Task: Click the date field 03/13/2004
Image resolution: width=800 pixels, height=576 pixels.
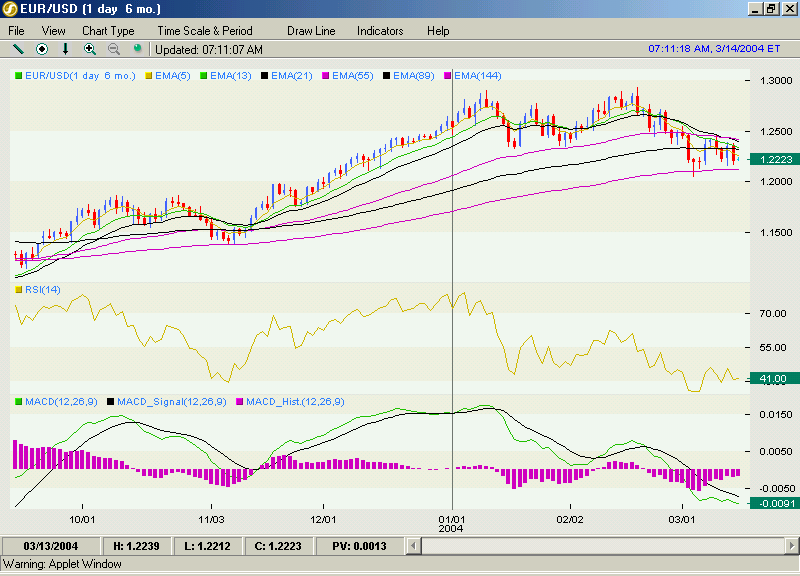Action: click(51, 546)
